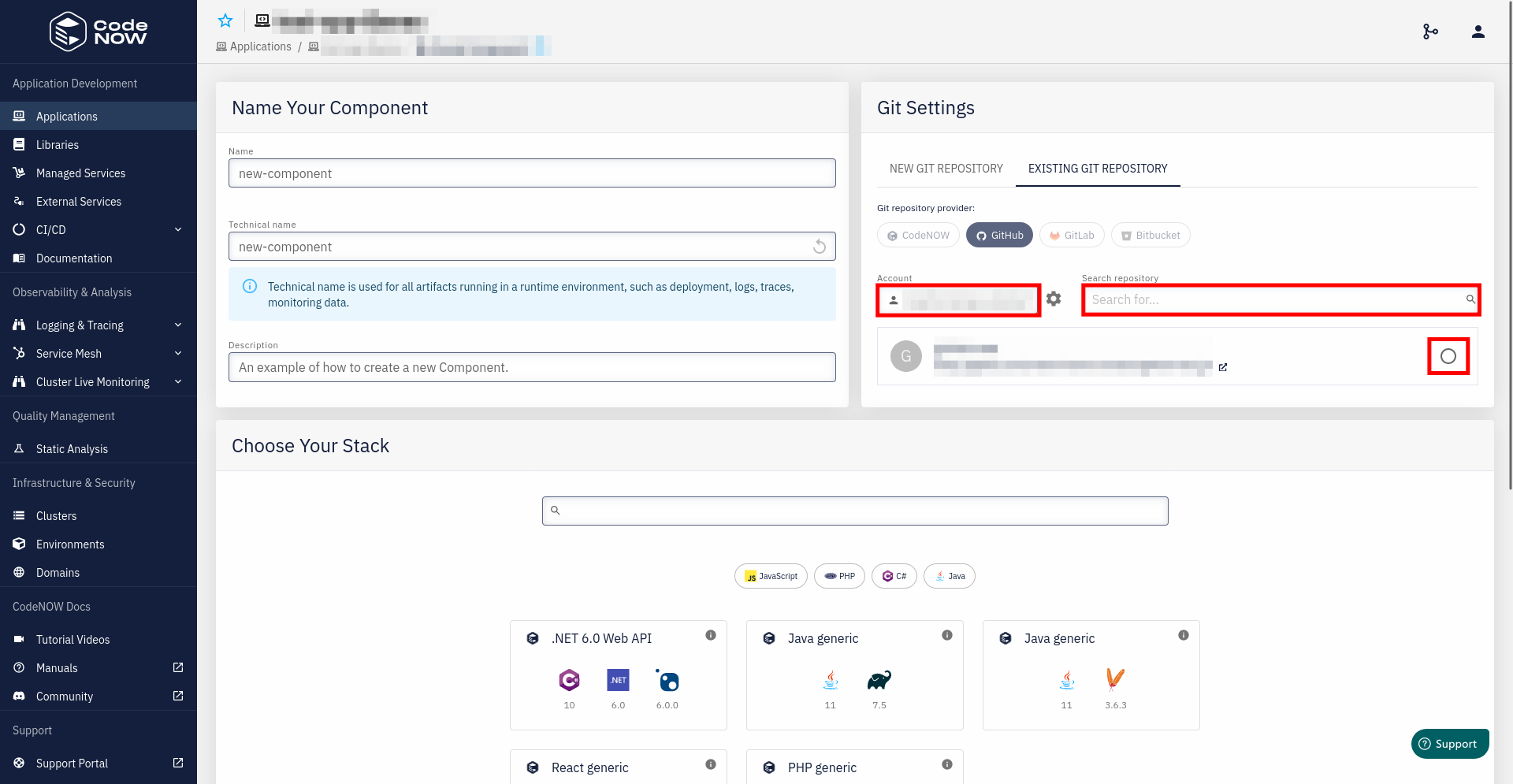Click the info icon on .NET 6.0 Web API card
The height and width of the screenshot is (784, 1513).
click(711, 635)
